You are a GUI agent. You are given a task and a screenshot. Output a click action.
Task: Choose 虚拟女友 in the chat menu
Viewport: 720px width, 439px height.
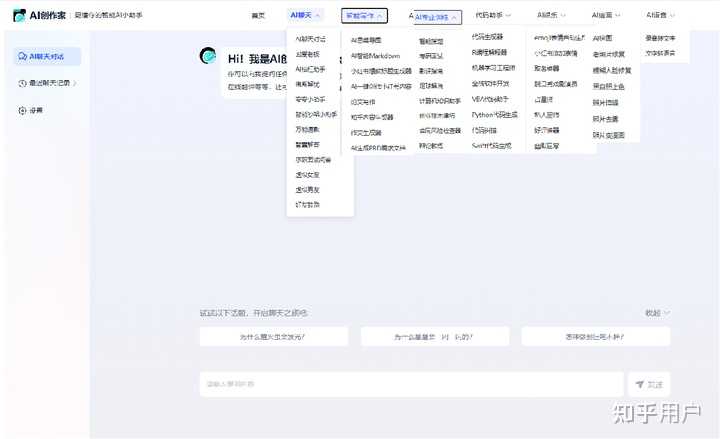click(308, 175)
